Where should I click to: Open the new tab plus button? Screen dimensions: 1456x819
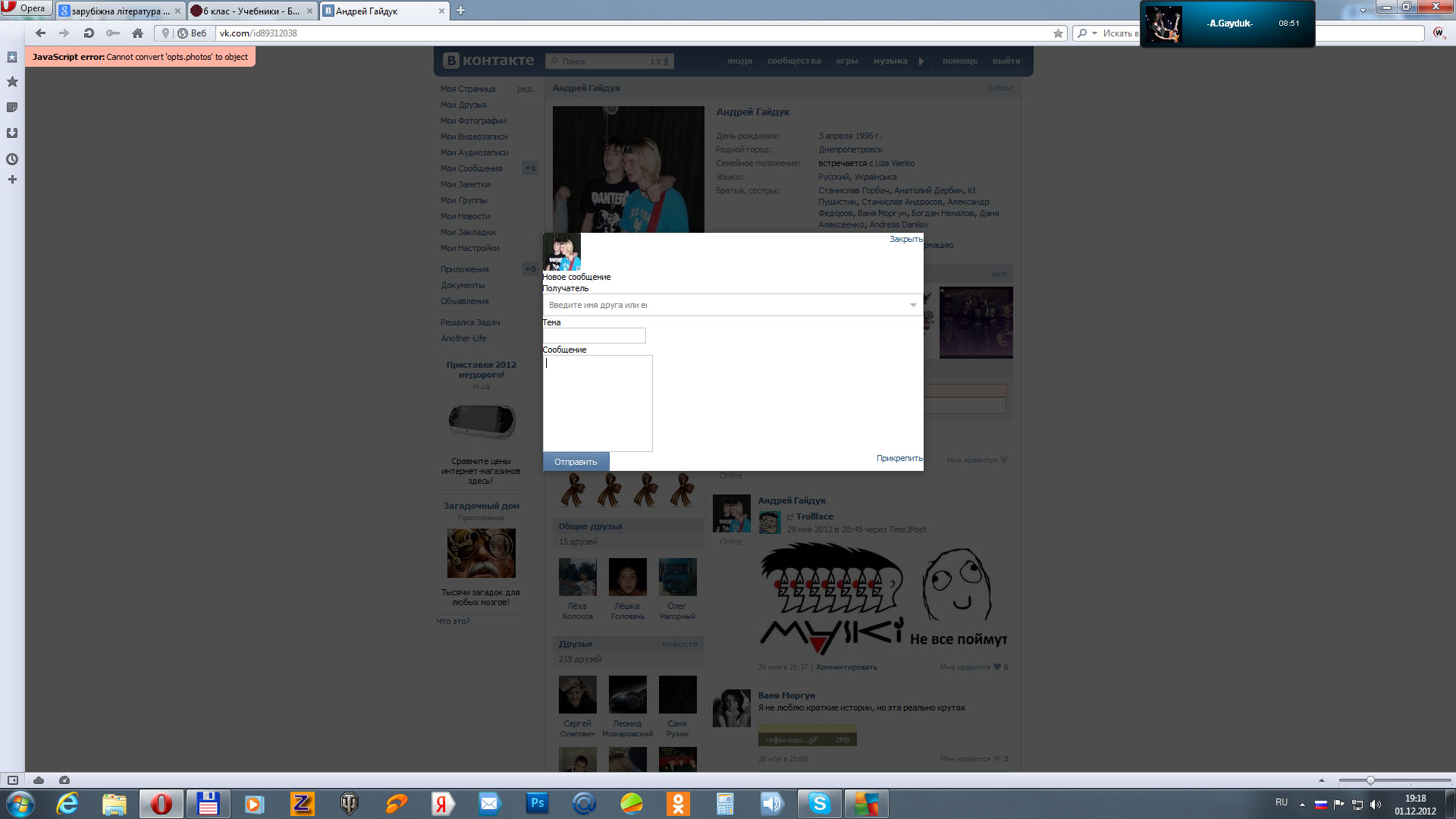coord(460,11)
